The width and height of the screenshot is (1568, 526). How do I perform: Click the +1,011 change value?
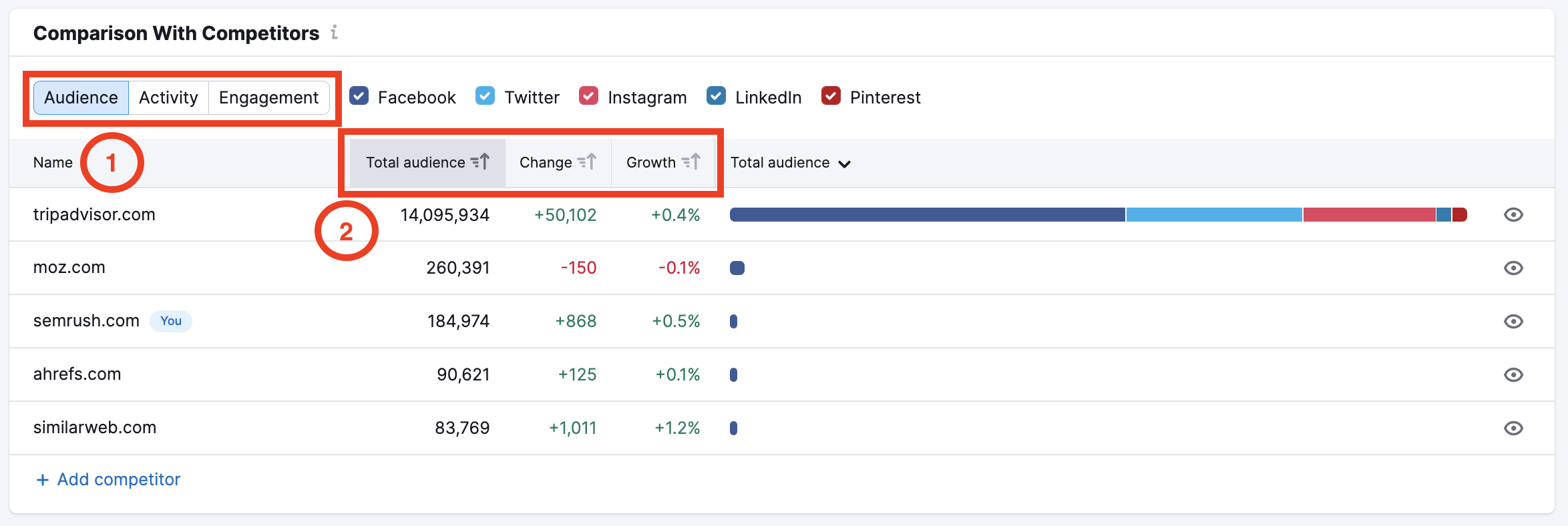tap(573, 428)
